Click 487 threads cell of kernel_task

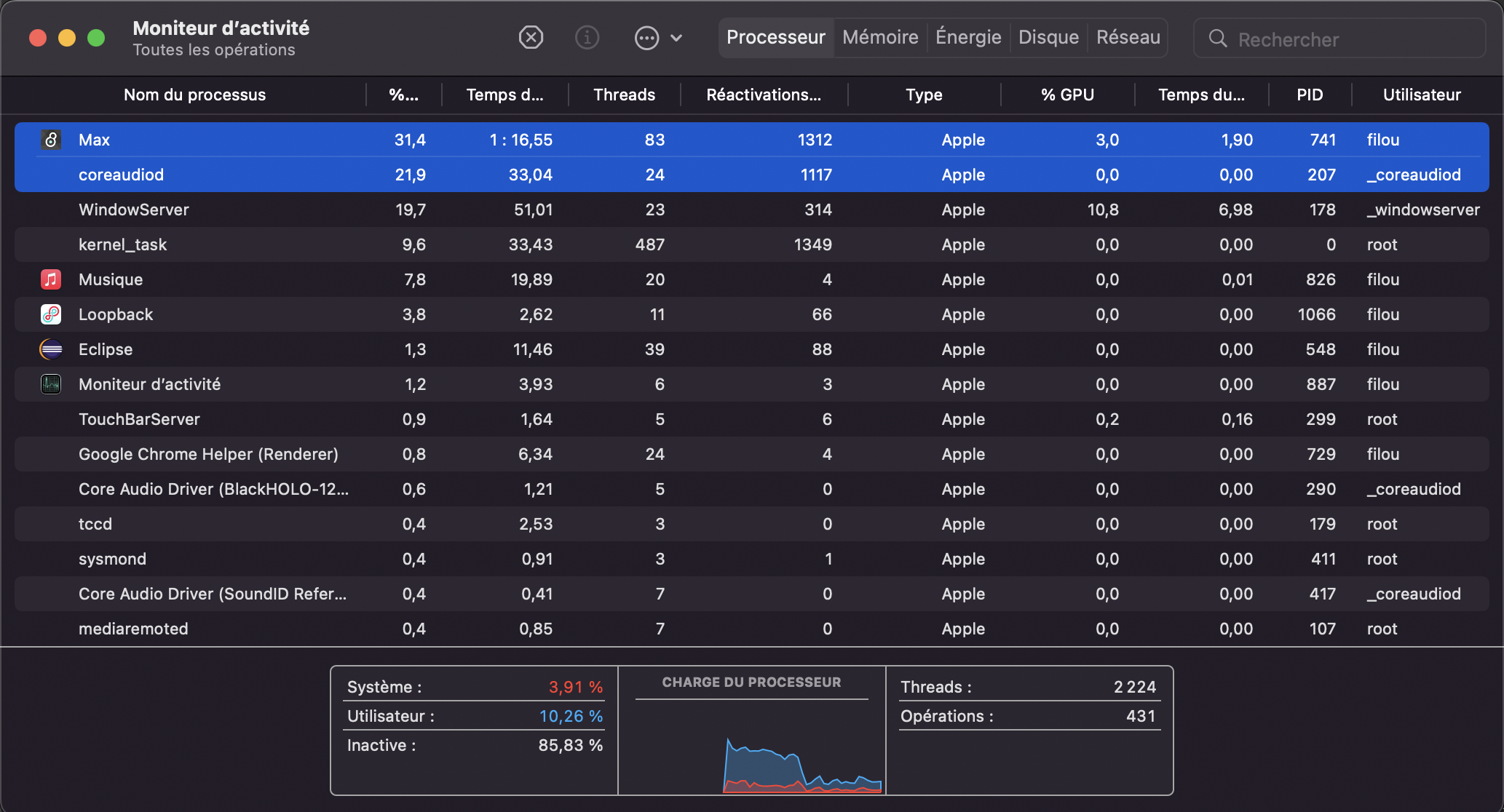coord(649,244)
